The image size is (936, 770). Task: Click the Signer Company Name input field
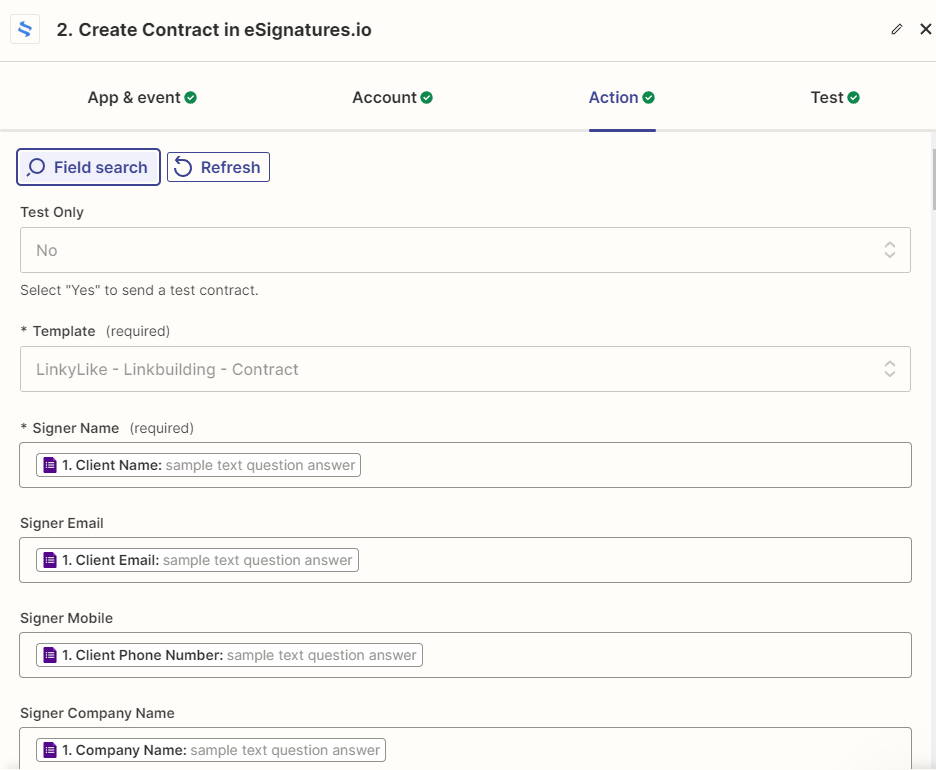tap(465, 748)
